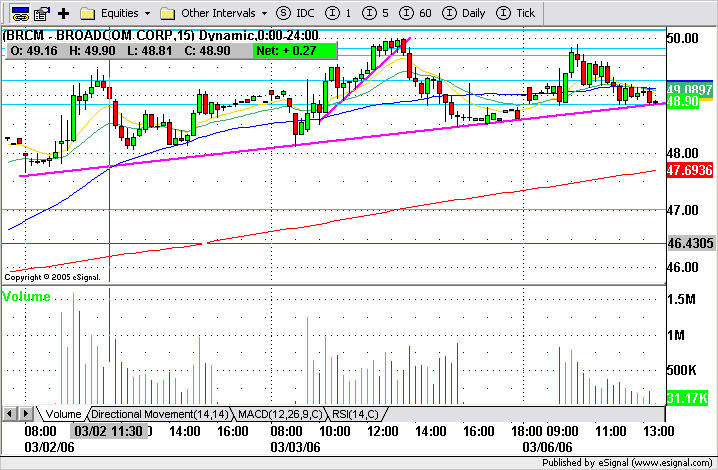Click the 03/03/06 date label
This screenshot has height=470, width=718.
[x=295, y=447]
